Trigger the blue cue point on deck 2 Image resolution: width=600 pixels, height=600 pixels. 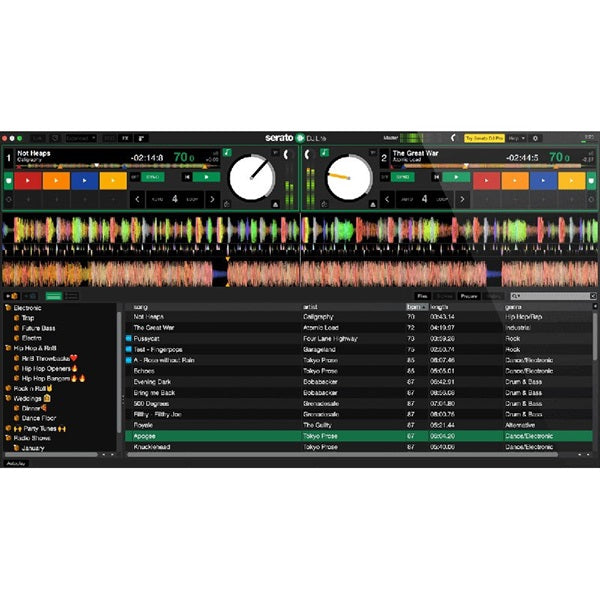544,180
